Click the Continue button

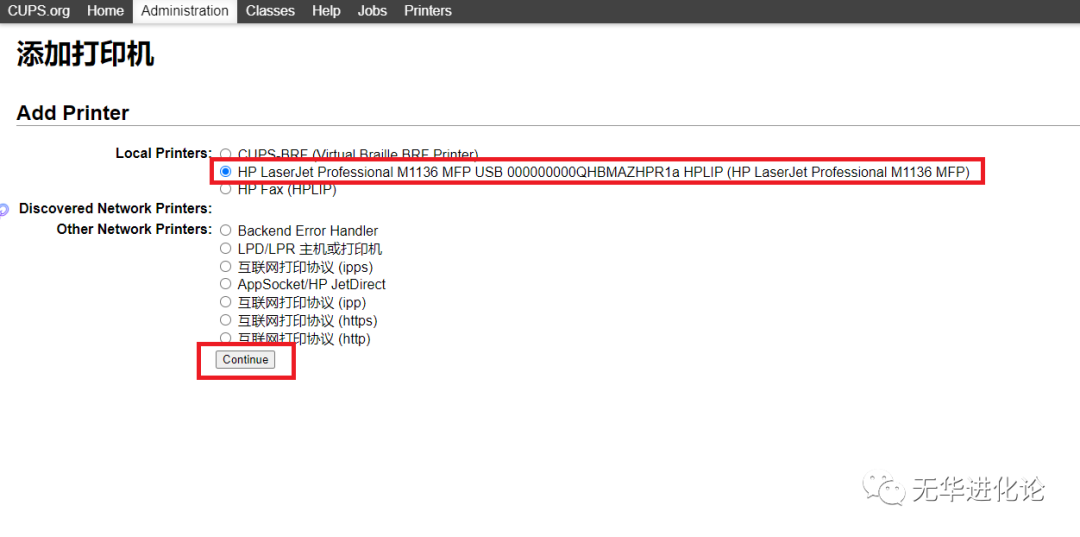point(245,359)
